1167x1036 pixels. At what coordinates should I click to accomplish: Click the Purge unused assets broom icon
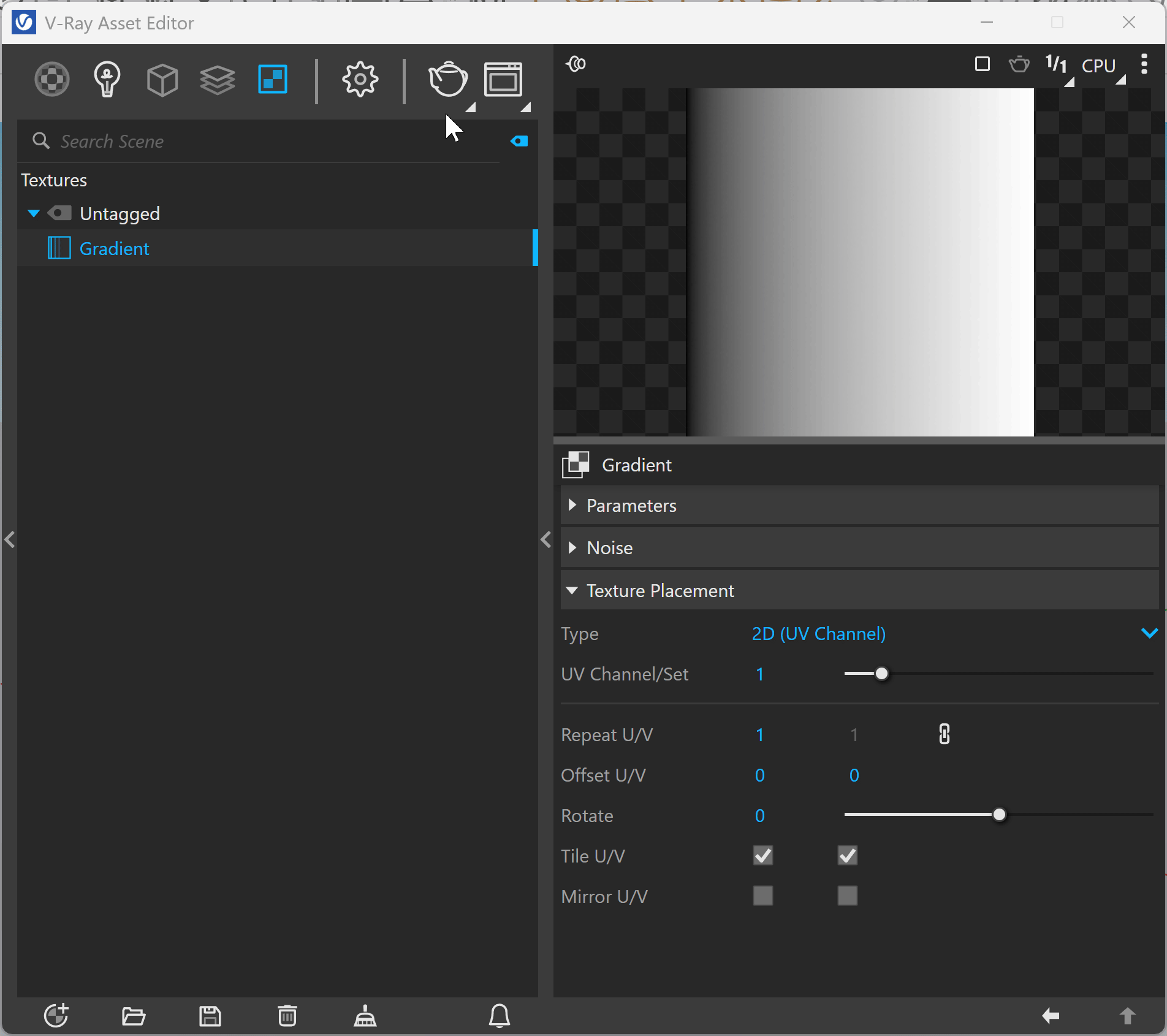365,1016
